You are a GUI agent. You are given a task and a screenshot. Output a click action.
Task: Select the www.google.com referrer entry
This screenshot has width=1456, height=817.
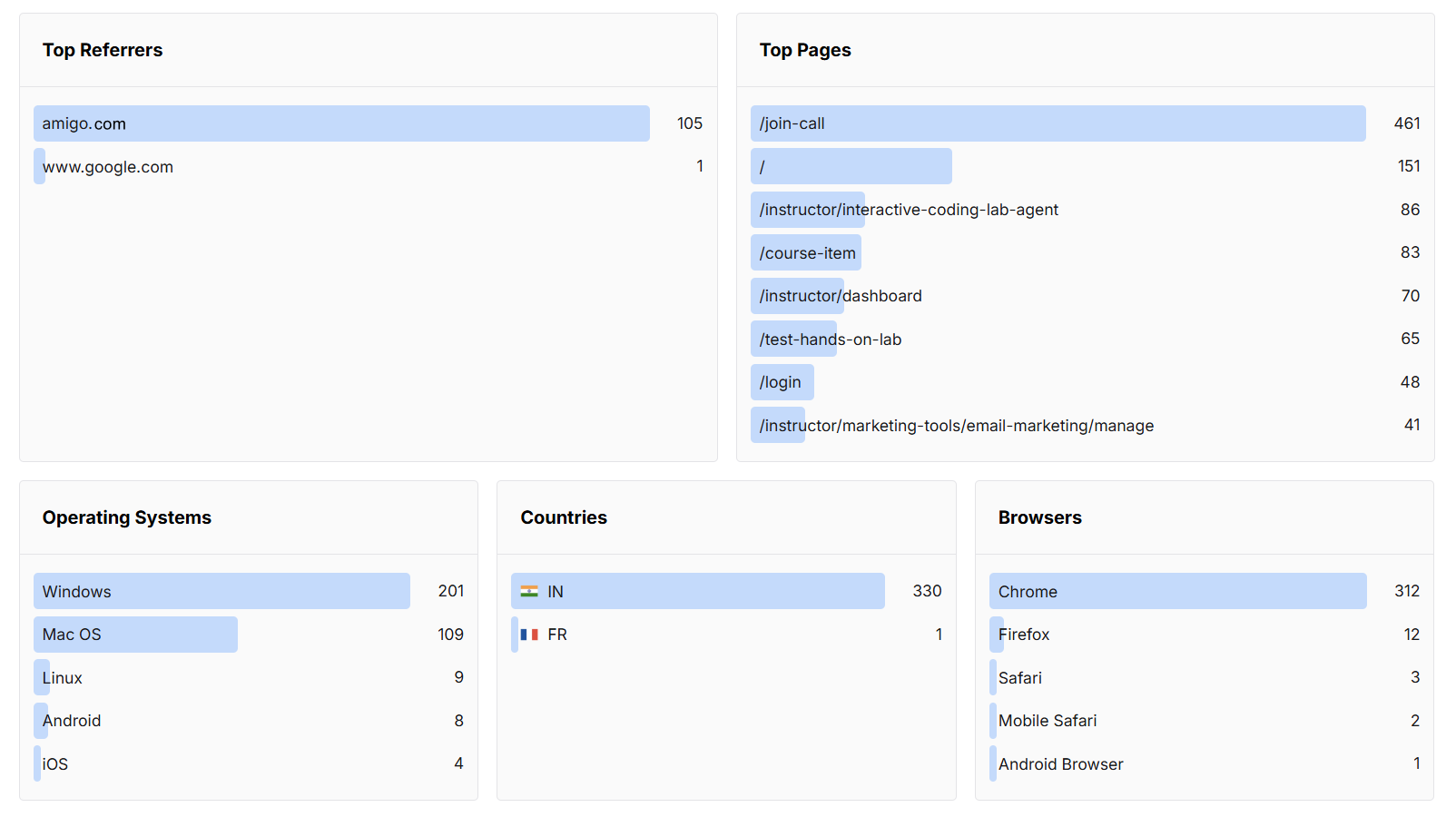(109, 166)
